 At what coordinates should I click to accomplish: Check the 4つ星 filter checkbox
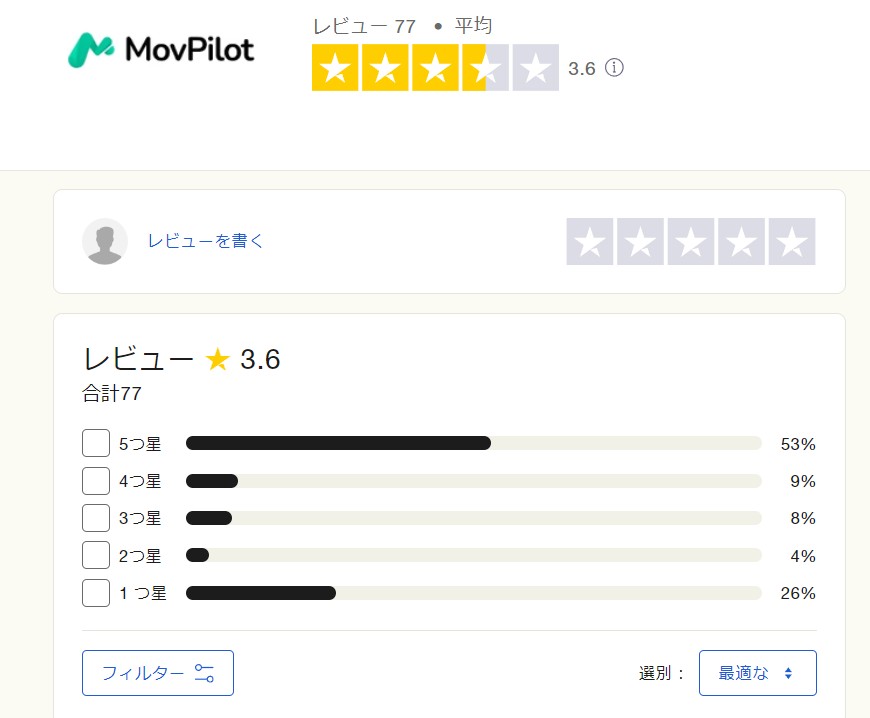pos(96,481)
